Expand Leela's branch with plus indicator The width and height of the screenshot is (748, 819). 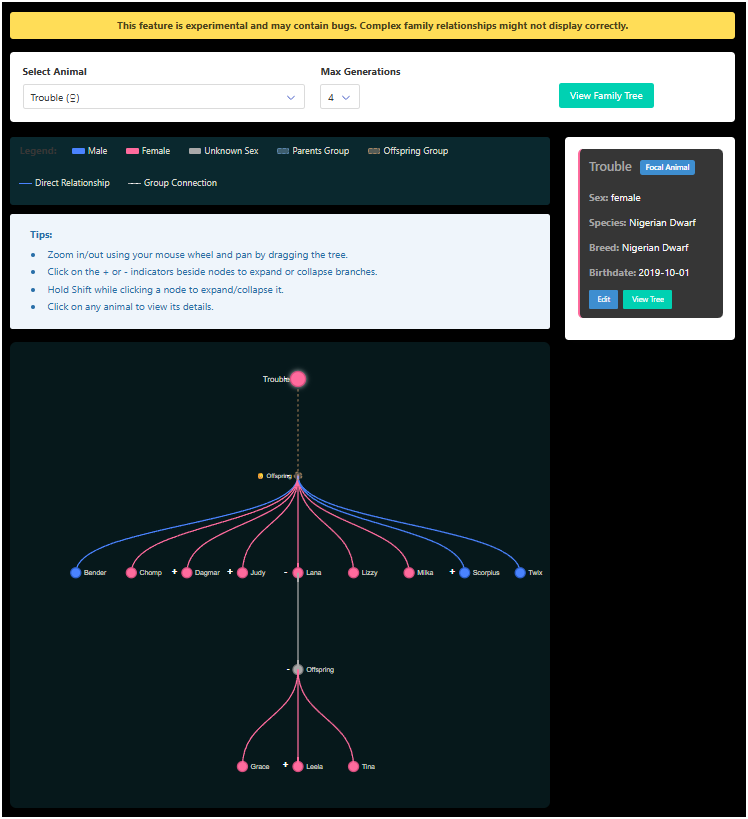(x=285, y=765)
